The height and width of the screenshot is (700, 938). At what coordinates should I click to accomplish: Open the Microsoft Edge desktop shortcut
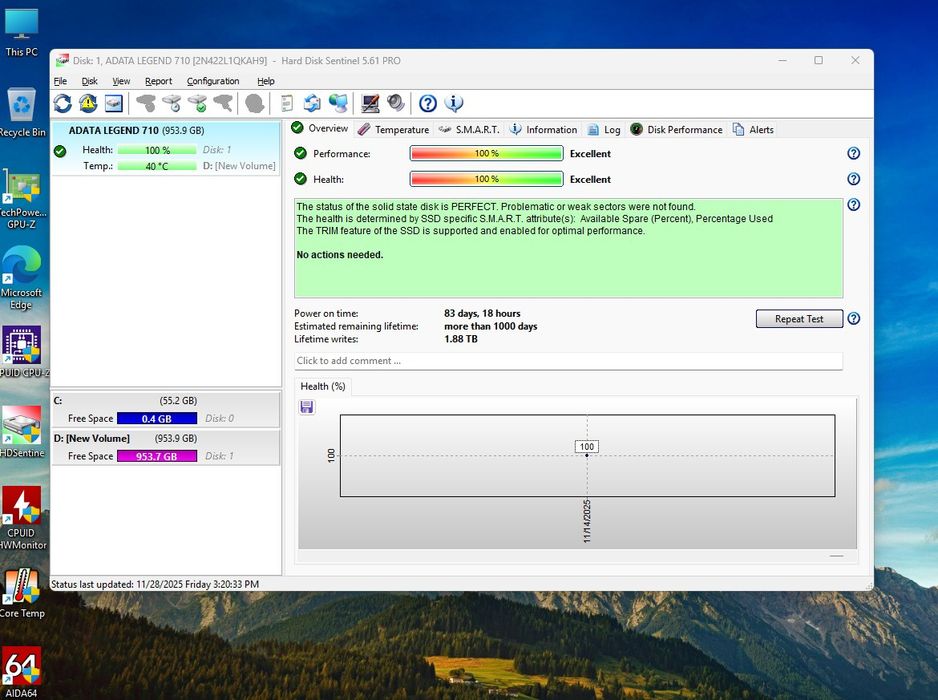tap(22, 278)
